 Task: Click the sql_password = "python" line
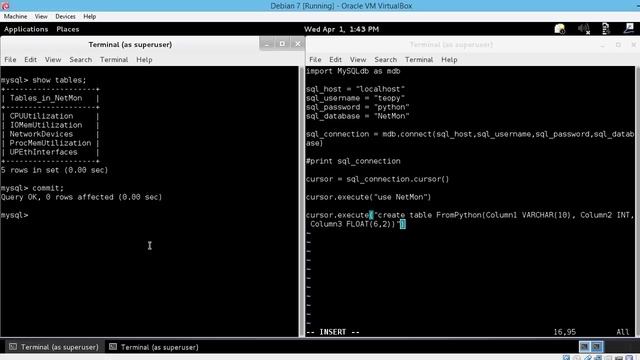(x=358, y=107)
